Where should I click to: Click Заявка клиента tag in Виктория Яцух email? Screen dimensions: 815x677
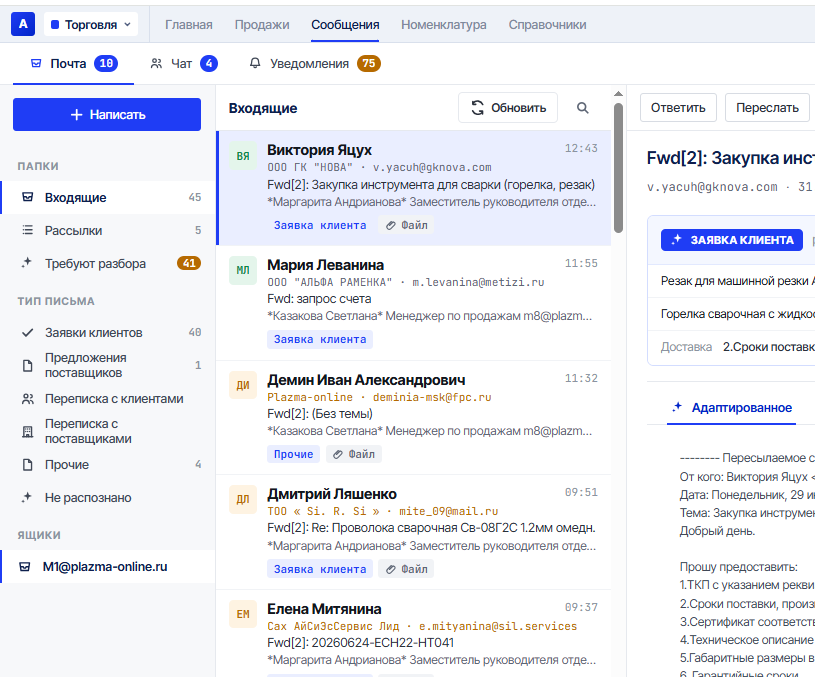(x=320, y=225)
